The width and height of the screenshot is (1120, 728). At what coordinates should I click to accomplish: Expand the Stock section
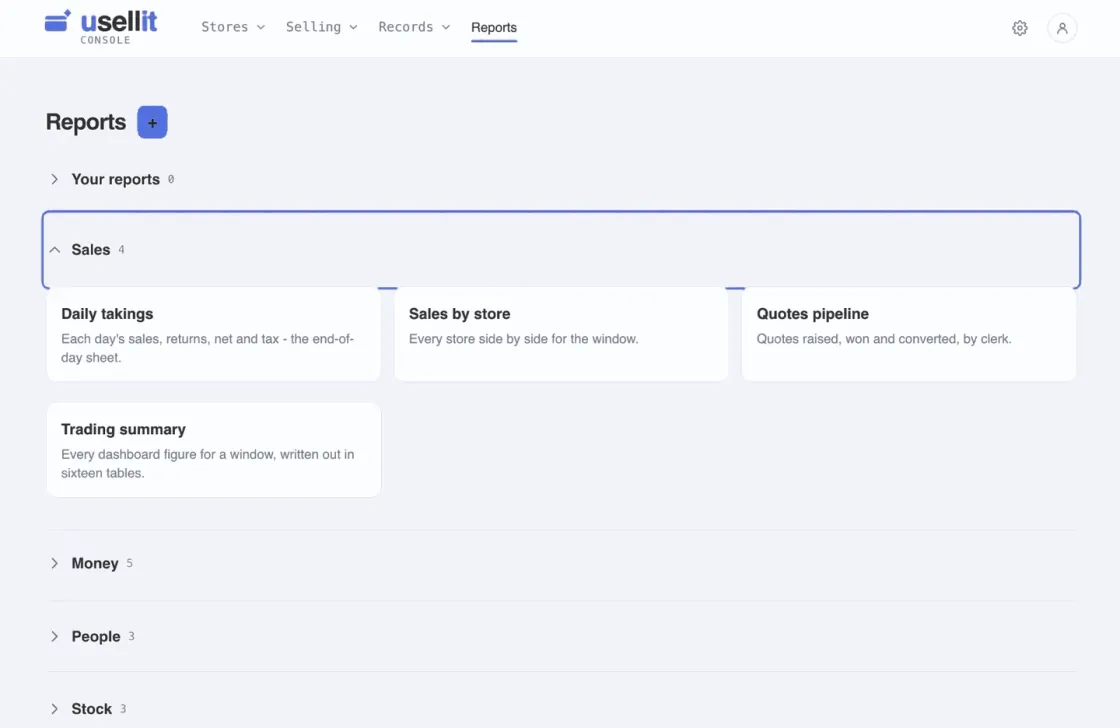[561, 709]
